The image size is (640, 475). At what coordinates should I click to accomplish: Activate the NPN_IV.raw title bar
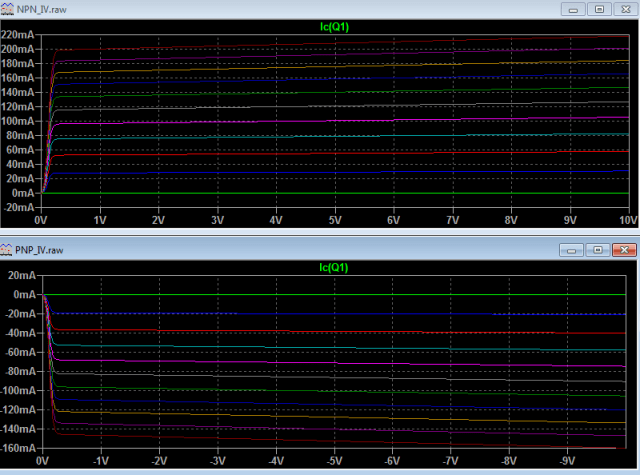[x=300, y=8]
